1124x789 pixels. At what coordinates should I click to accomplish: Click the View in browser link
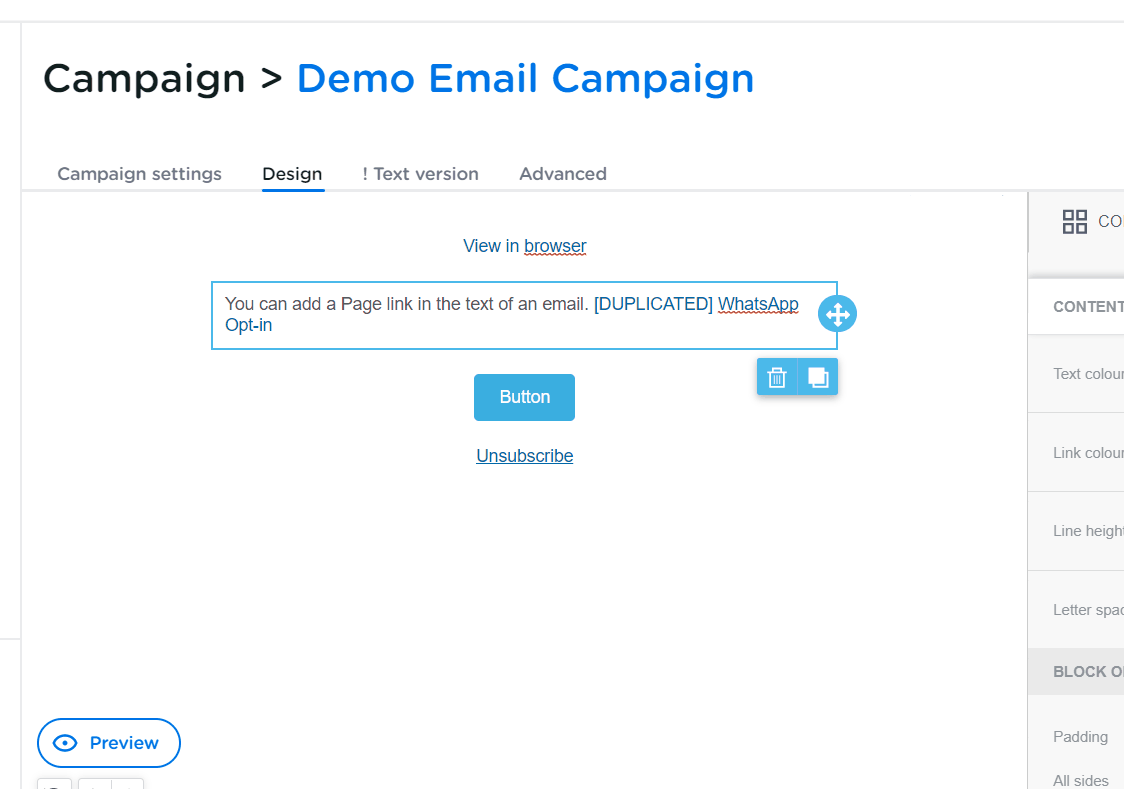click(x=524, y=246)
